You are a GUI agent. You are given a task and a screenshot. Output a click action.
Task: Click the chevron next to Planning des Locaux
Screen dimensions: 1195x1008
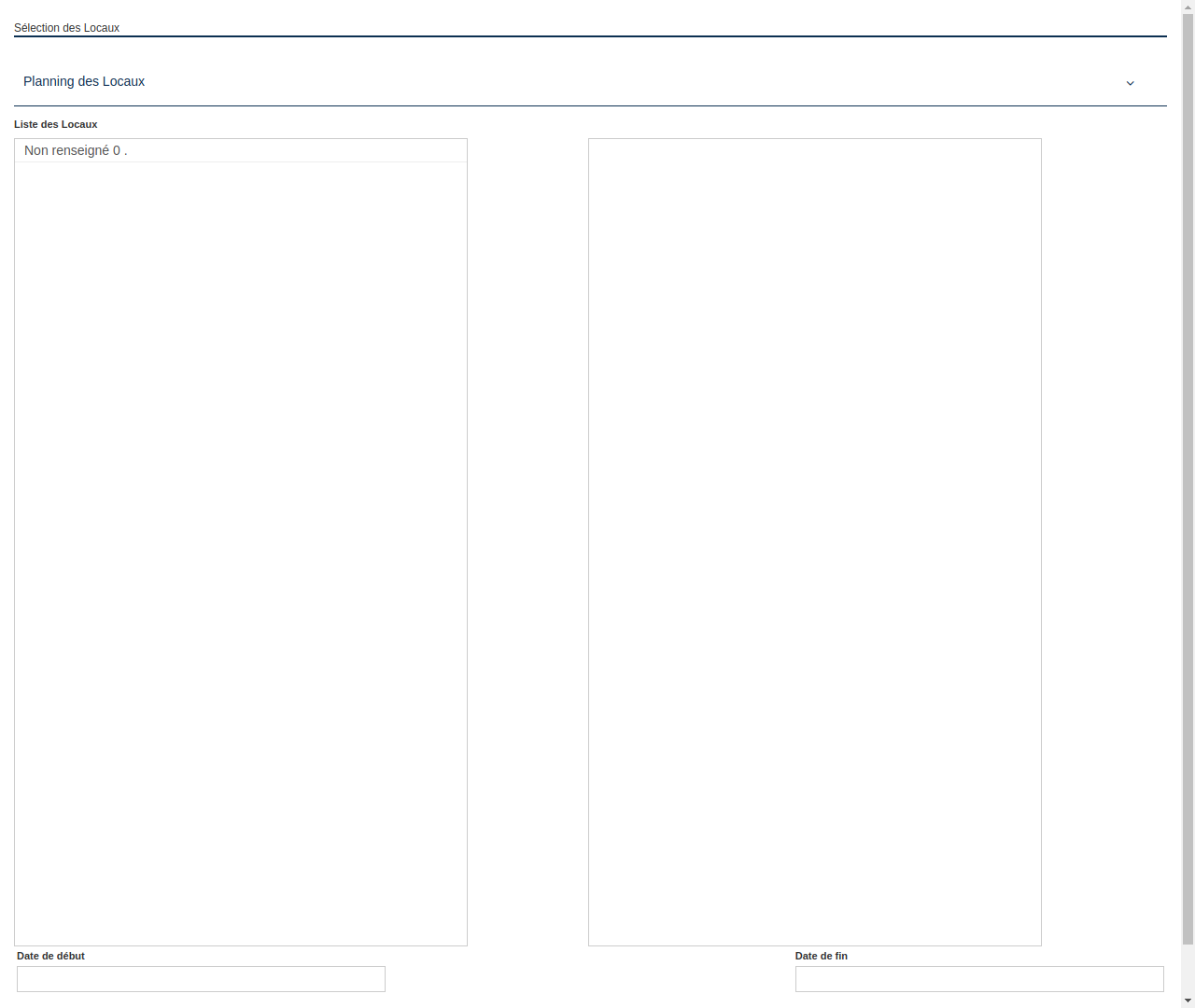(1130, 83)
